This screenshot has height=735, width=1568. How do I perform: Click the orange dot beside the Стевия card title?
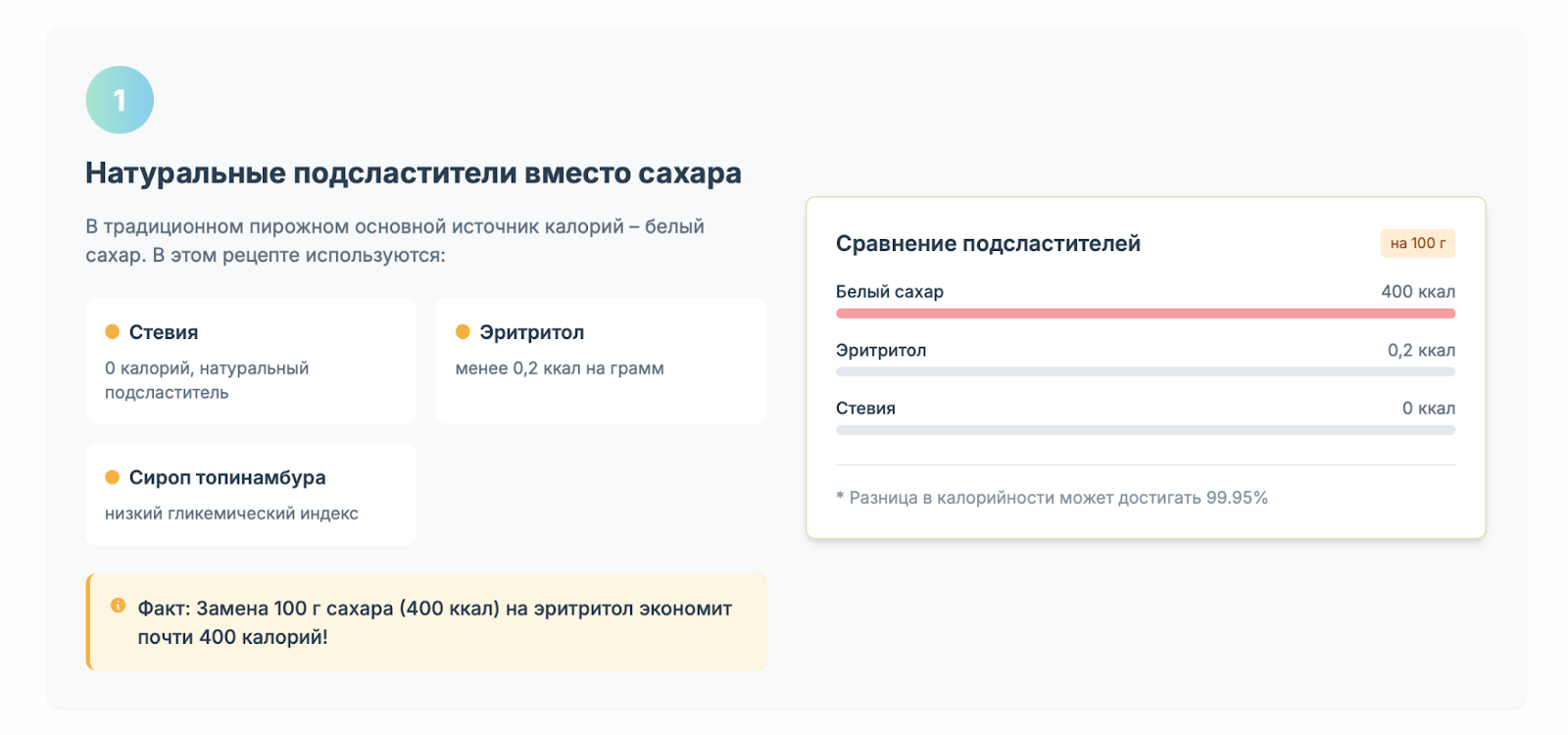click(113, 332)
